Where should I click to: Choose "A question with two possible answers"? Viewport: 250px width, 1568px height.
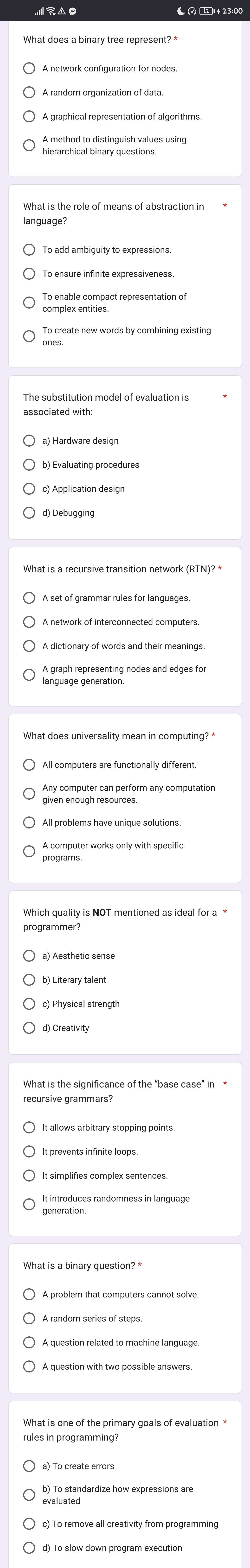[x=29, y=1366]
